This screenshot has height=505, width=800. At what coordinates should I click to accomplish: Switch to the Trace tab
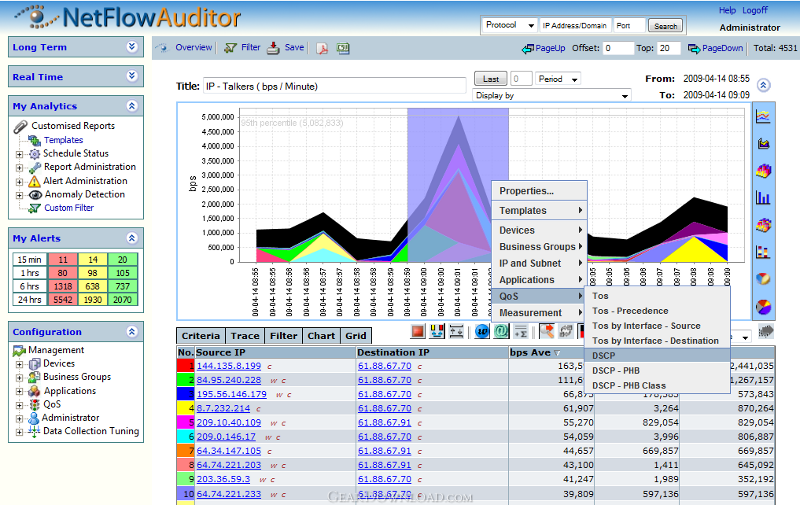coord(245,336)
